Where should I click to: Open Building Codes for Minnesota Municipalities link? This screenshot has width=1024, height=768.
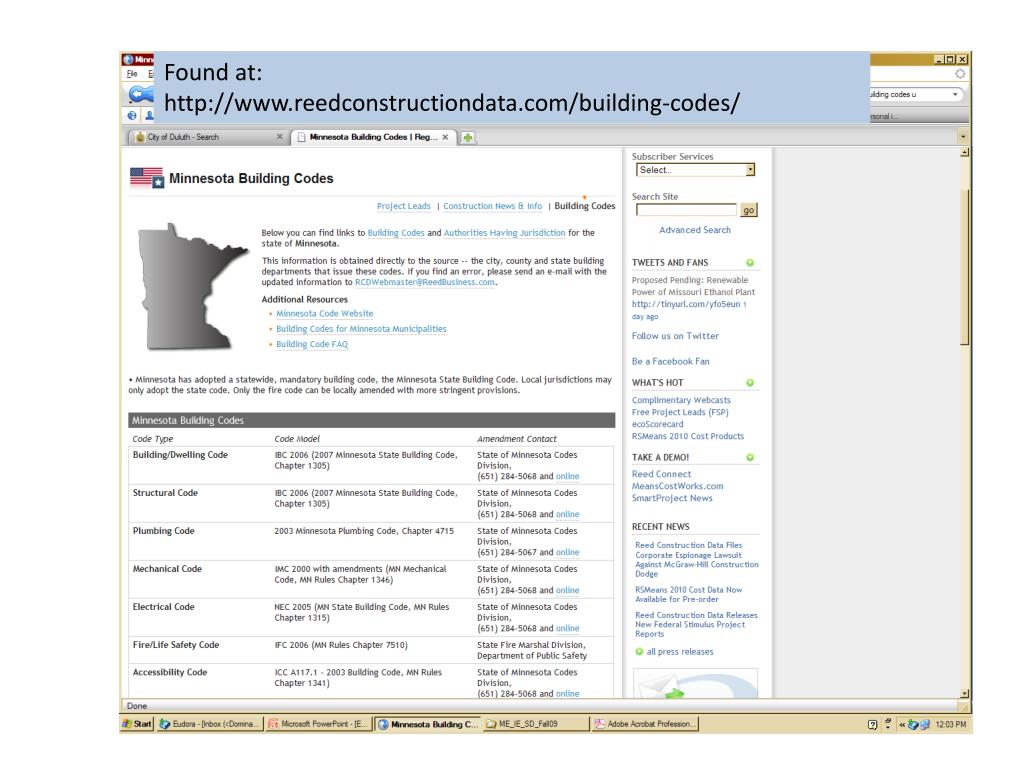tap(361, 329)
